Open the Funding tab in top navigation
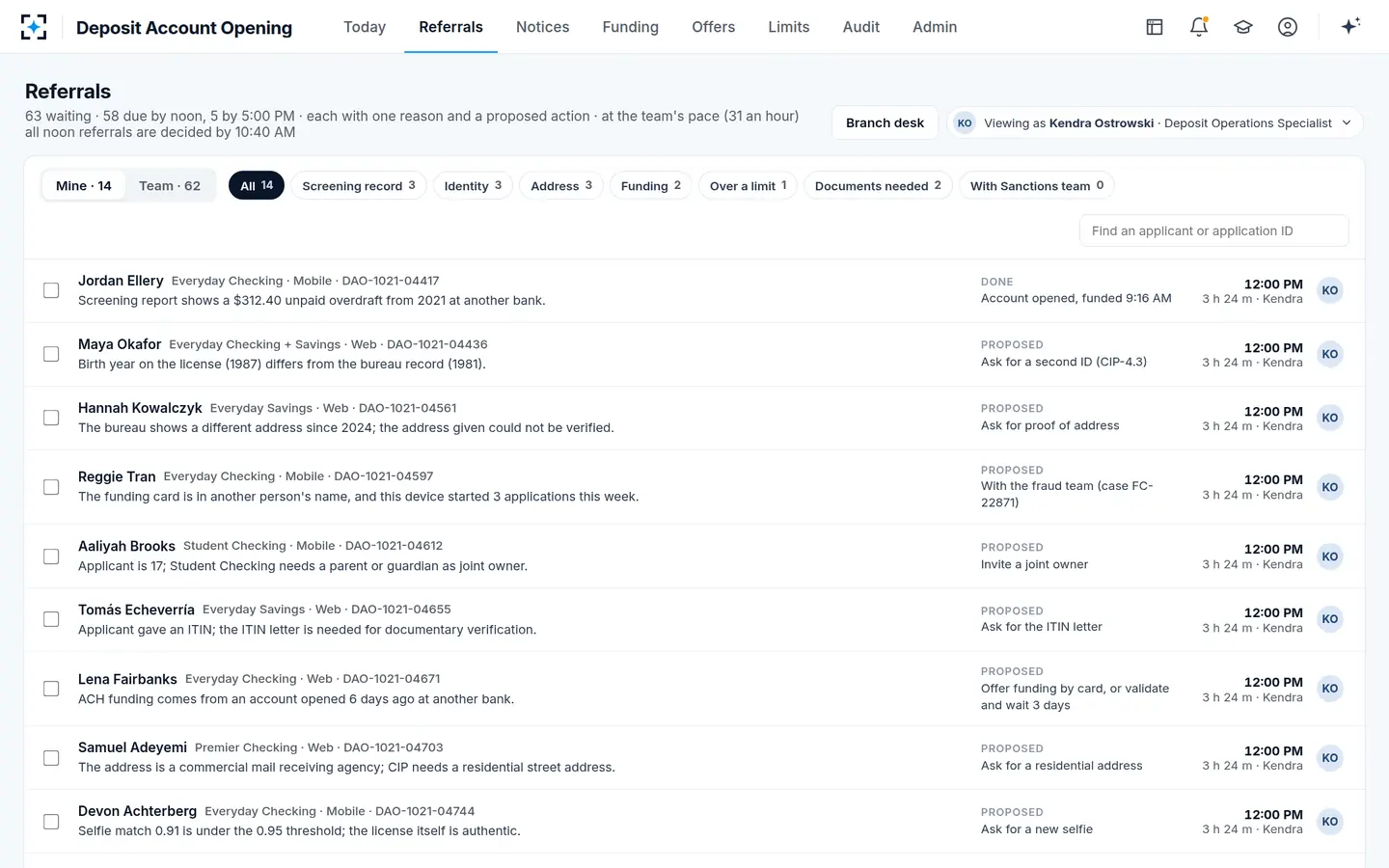Viewport: 1389px width, 868px height. coord(631,27)
